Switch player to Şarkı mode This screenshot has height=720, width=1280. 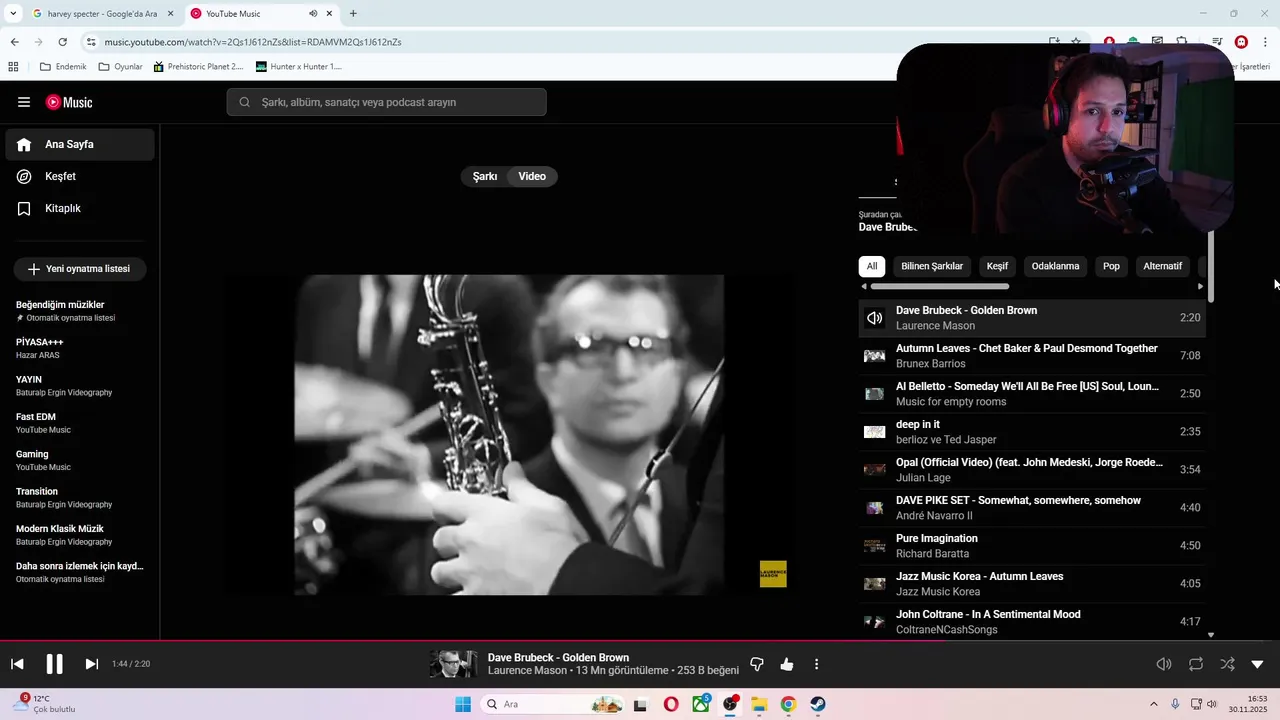[485, 176]
